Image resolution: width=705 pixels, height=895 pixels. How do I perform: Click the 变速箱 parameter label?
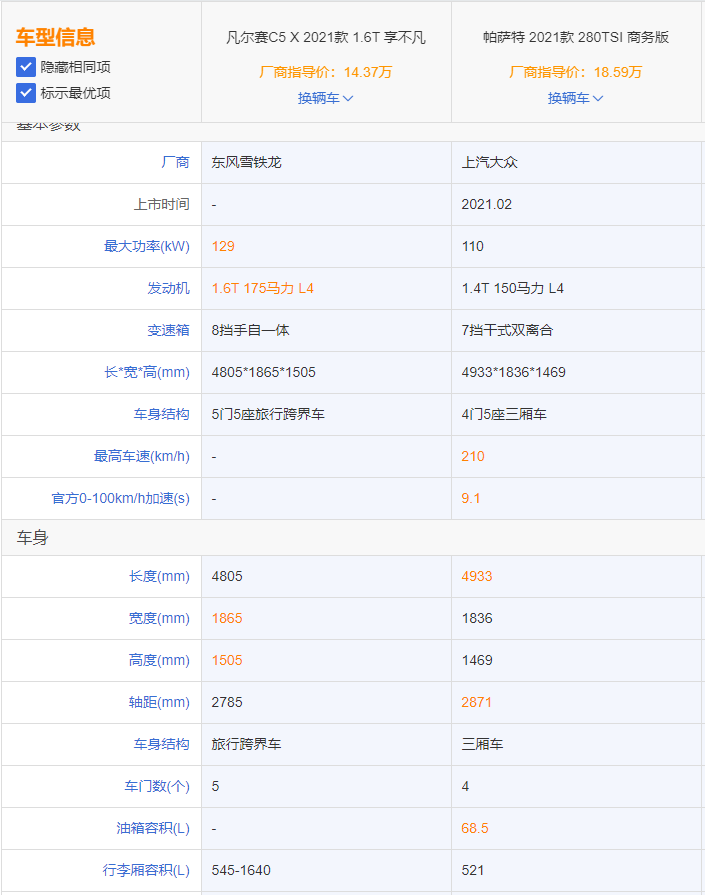pos(168,330)
